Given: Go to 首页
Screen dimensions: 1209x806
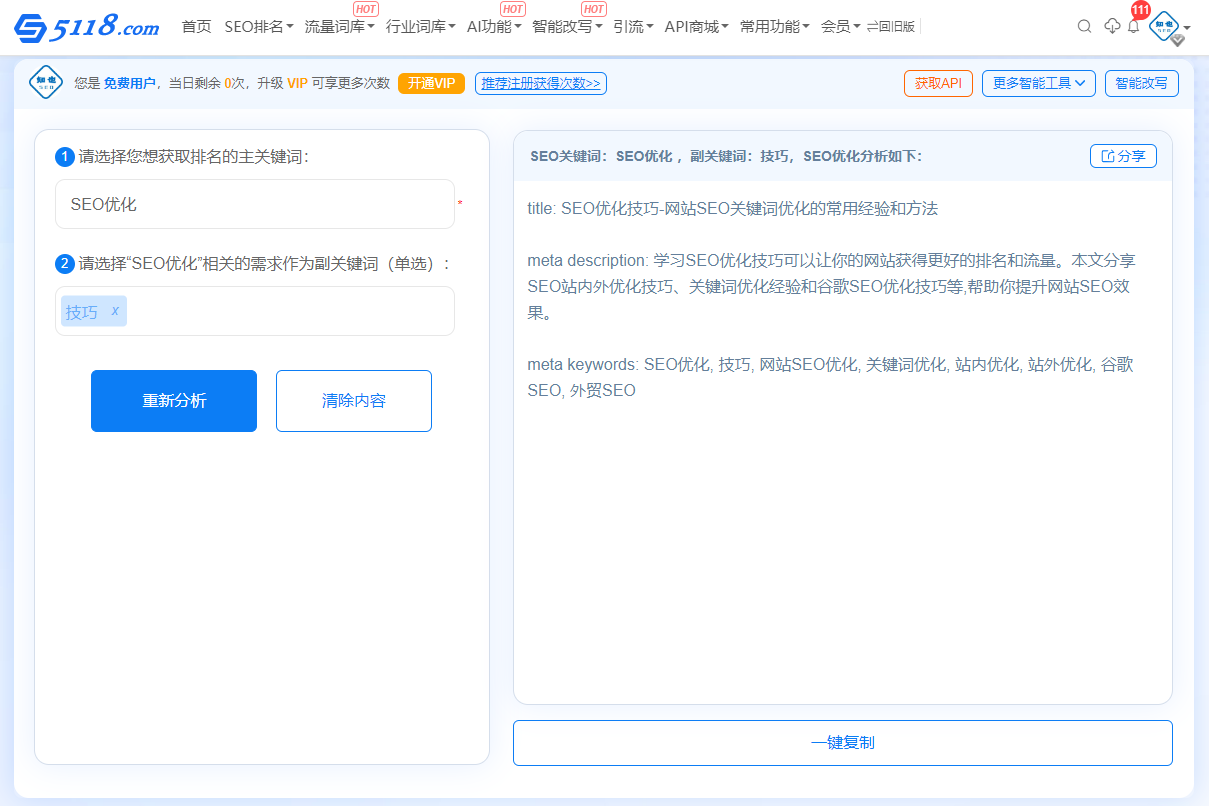Looking at the screenshot, I should (196, 27).
